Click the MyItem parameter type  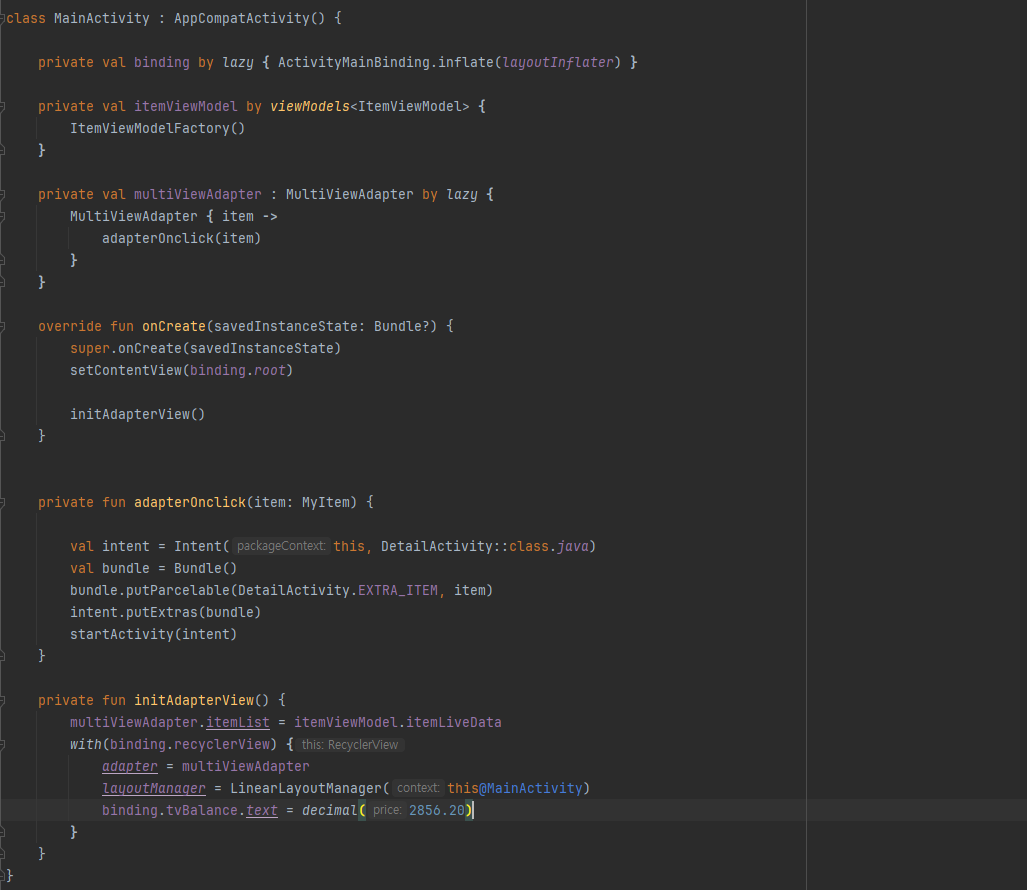[x=326, y=502]
